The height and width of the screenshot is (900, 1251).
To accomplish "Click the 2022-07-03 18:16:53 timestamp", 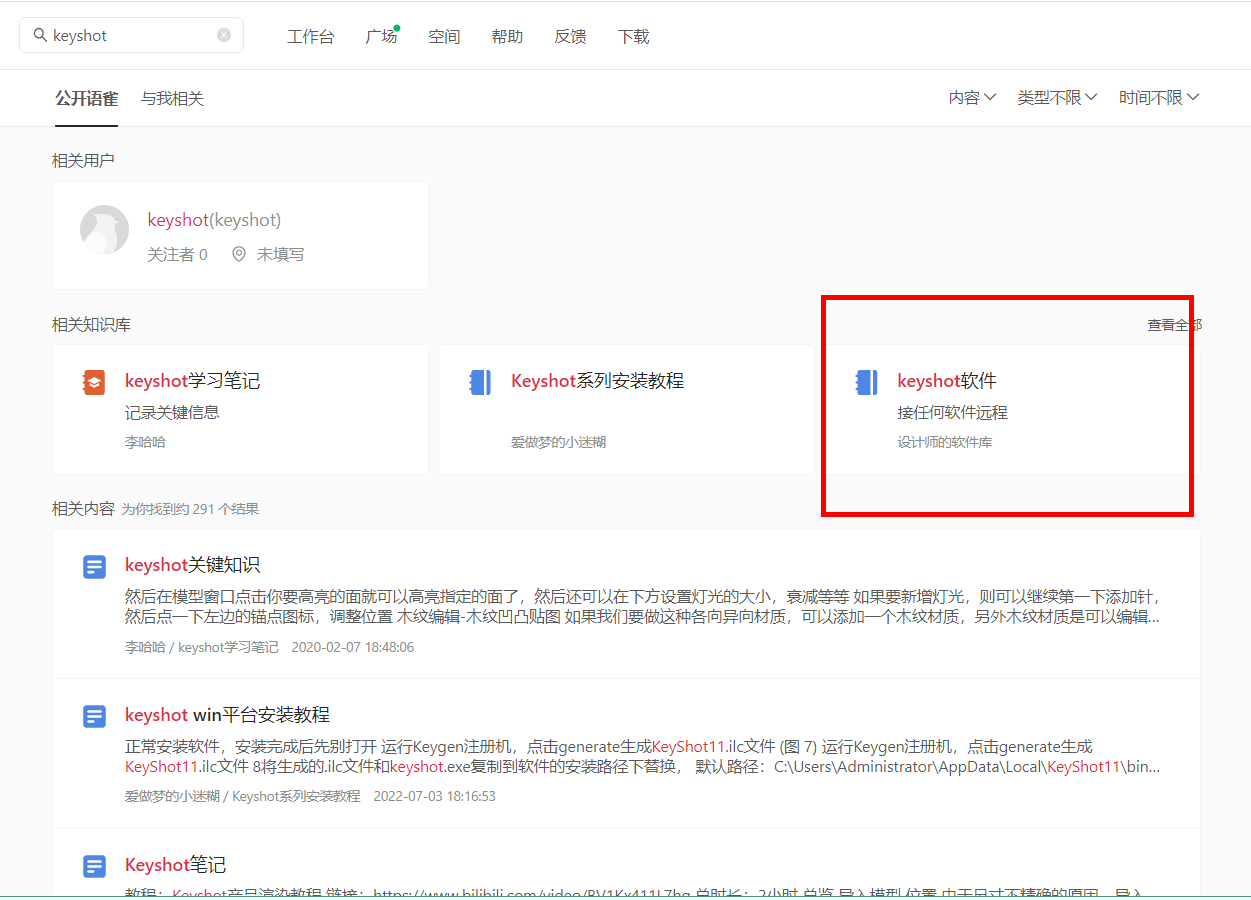I will tap(434, 796).
